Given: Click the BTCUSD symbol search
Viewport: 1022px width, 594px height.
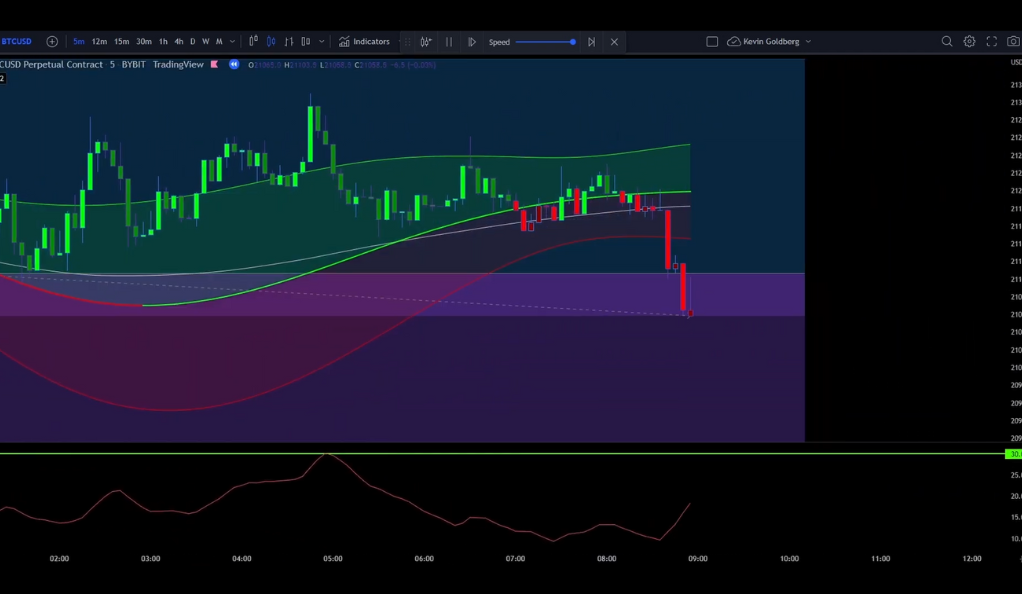Looking at the screenshot, I should [x=17, y=42].
